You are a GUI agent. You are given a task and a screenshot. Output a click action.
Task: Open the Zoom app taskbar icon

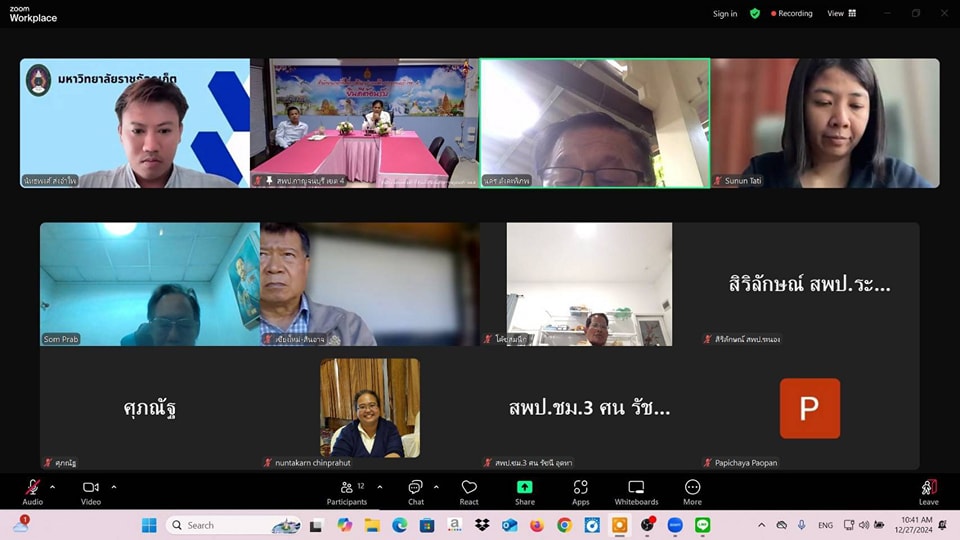point(675,525)
